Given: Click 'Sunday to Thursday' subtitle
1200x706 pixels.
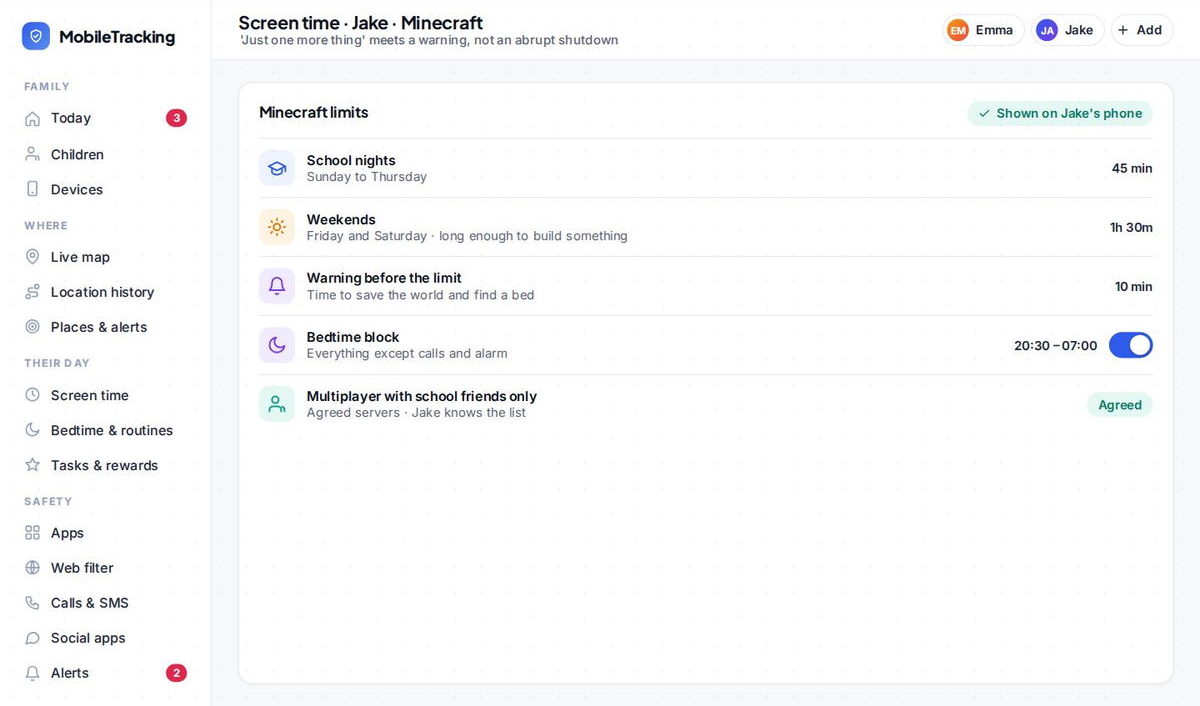Looking at the screenshot, I should [367, 177].
